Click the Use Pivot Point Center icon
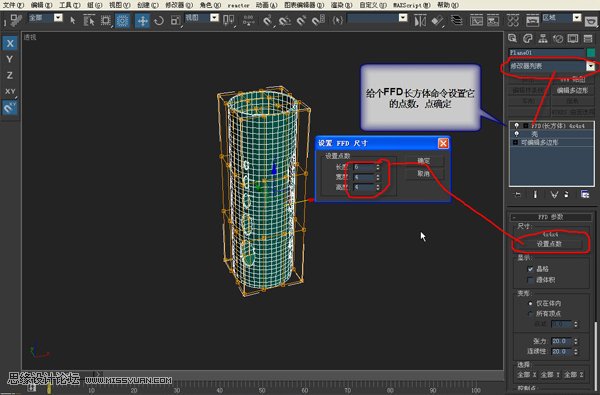 click(x=228, y=20)
